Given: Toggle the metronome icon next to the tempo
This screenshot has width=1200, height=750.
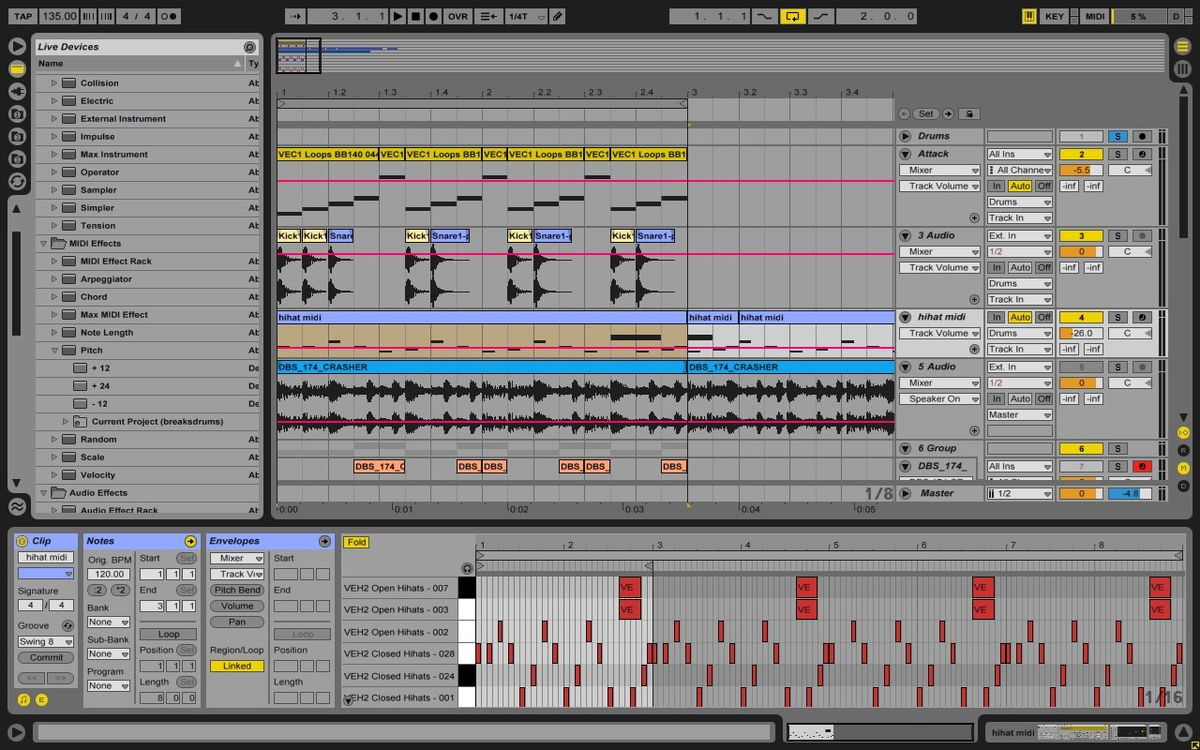Looking at the screenshot, I should (167, 15).
